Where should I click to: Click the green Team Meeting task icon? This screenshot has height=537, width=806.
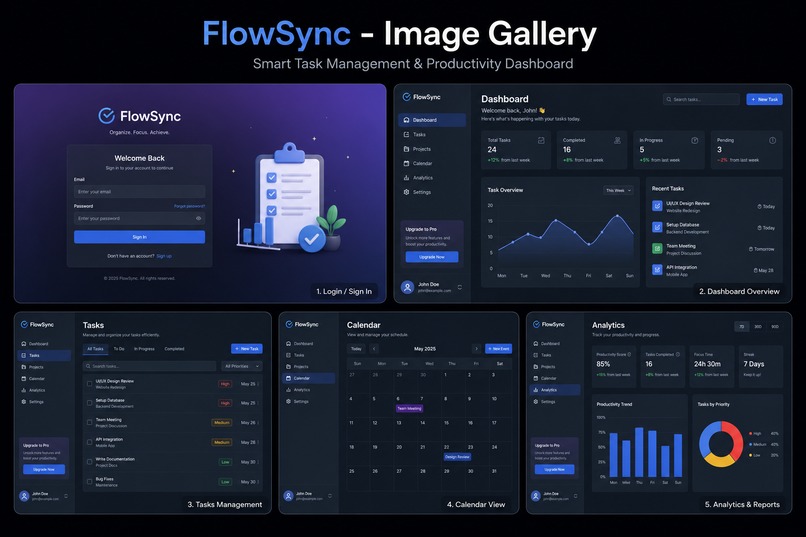coord(657,249)
